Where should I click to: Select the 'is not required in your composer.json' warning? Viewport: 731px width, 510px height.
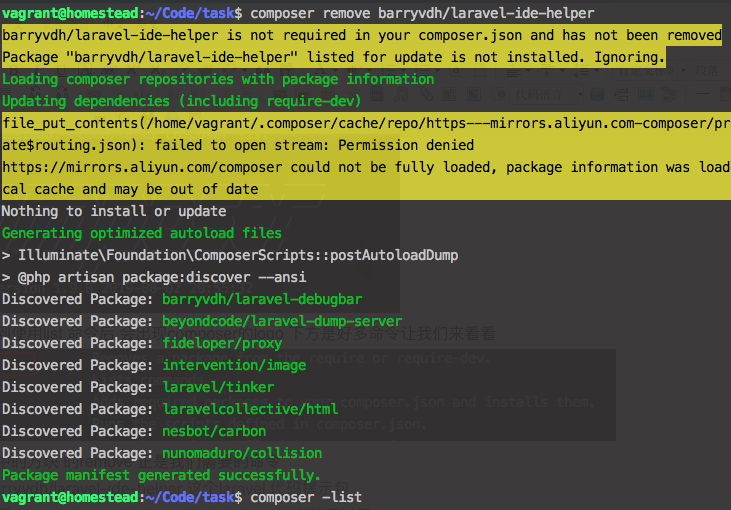tap(362, 35)
